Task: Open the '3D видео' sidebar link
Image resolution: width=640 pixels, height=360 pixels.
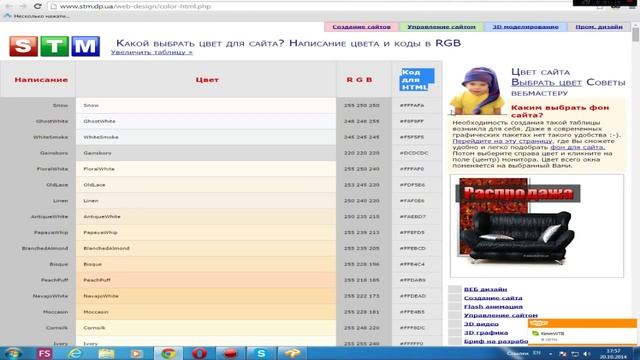Action: (x=481, y=324)
